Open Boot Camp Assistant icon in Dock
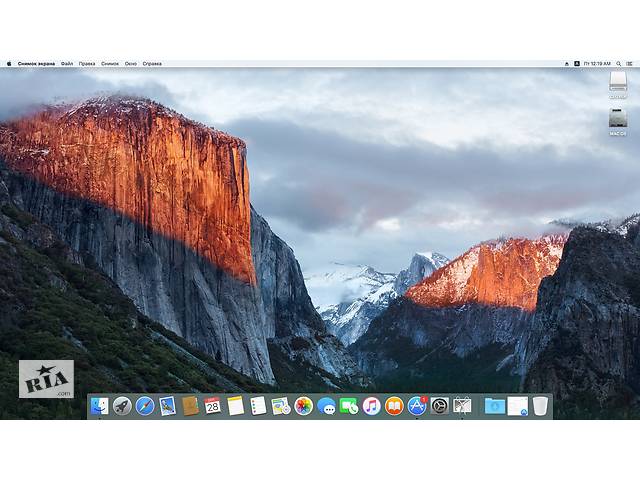640x480 pixels. [x=462, y=406]
